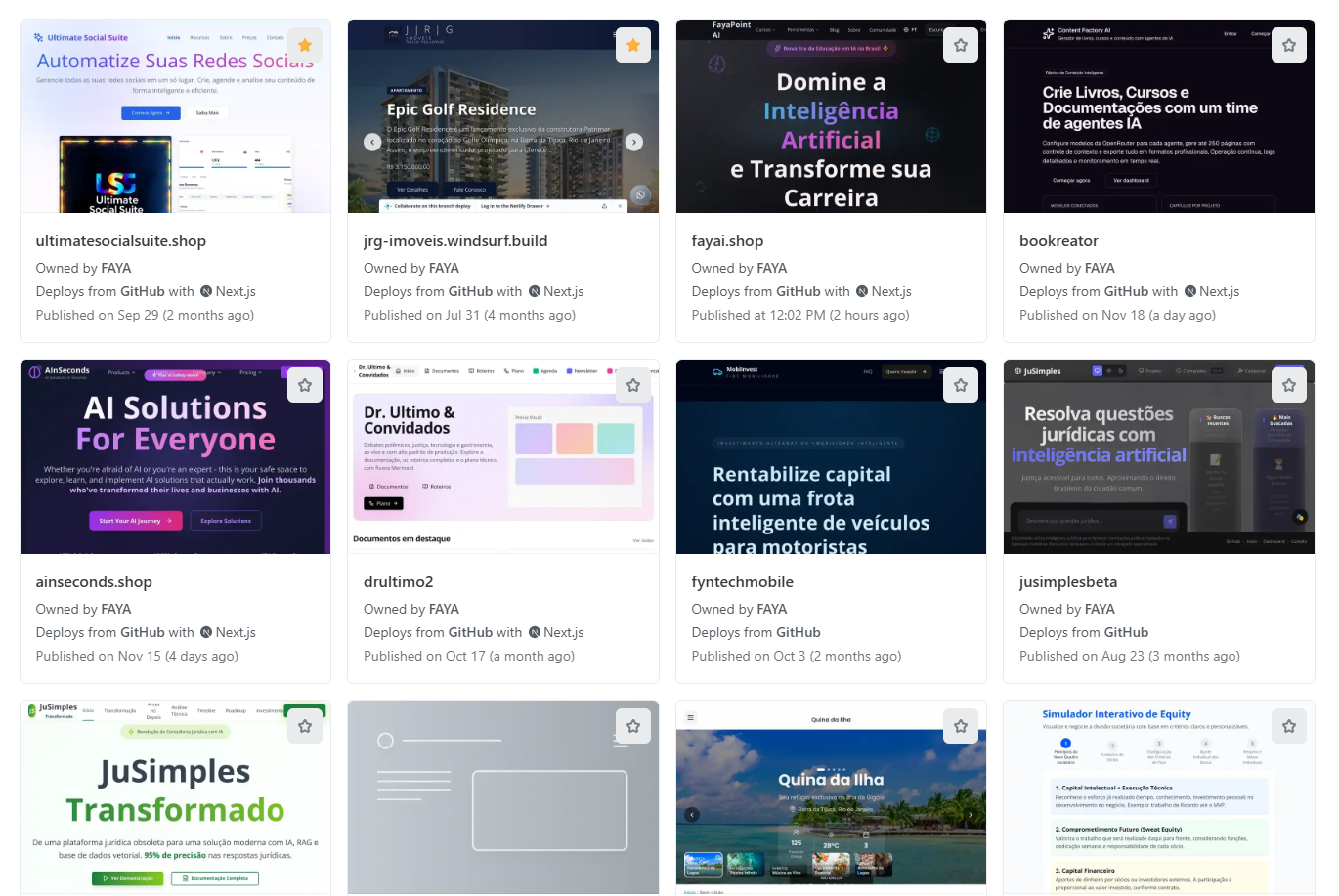
Task: Star the fayai.shop site
Action: pos(961,45)
